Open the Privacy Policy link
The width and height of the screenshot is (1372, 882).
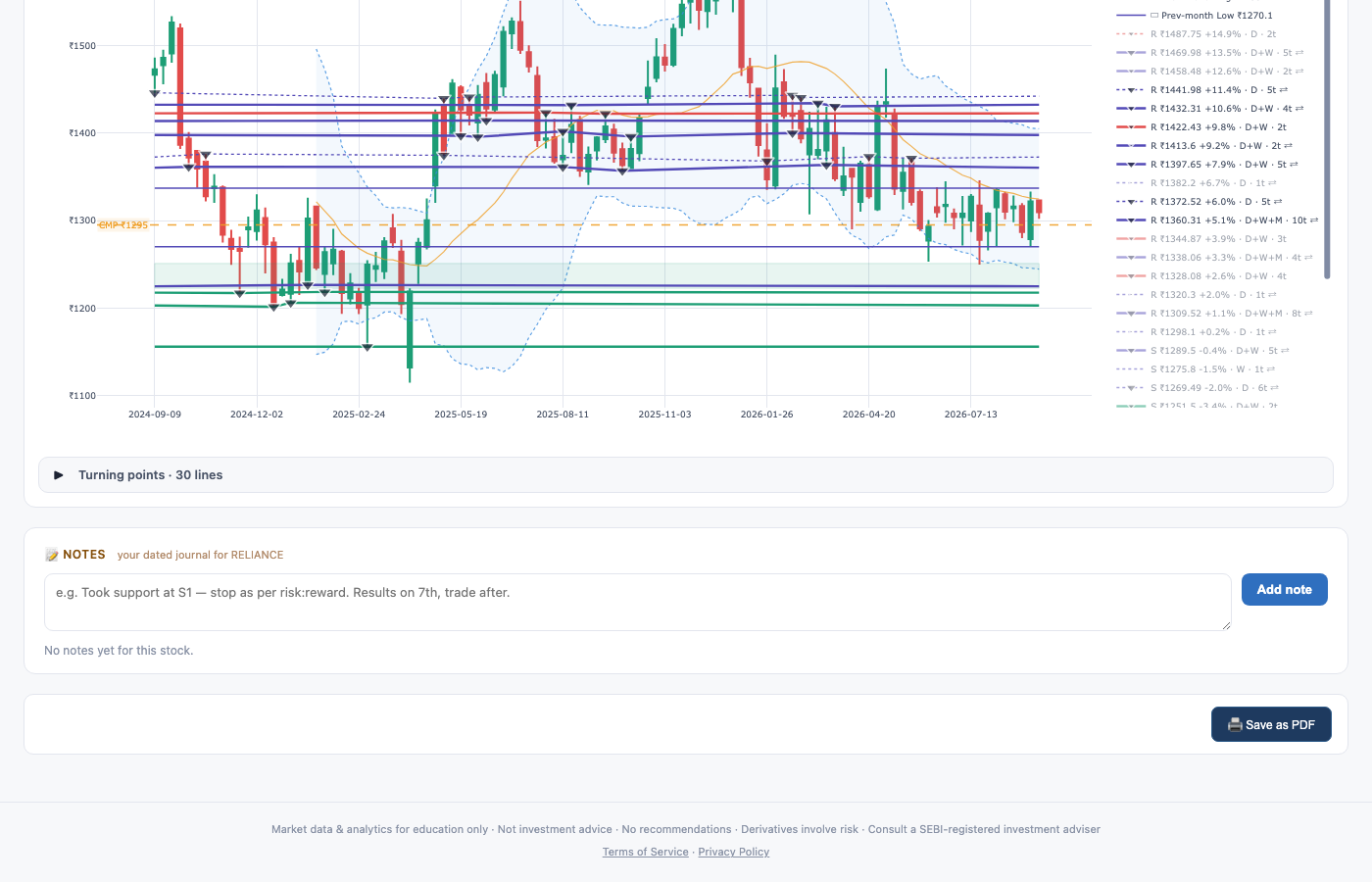pos(734,853)
